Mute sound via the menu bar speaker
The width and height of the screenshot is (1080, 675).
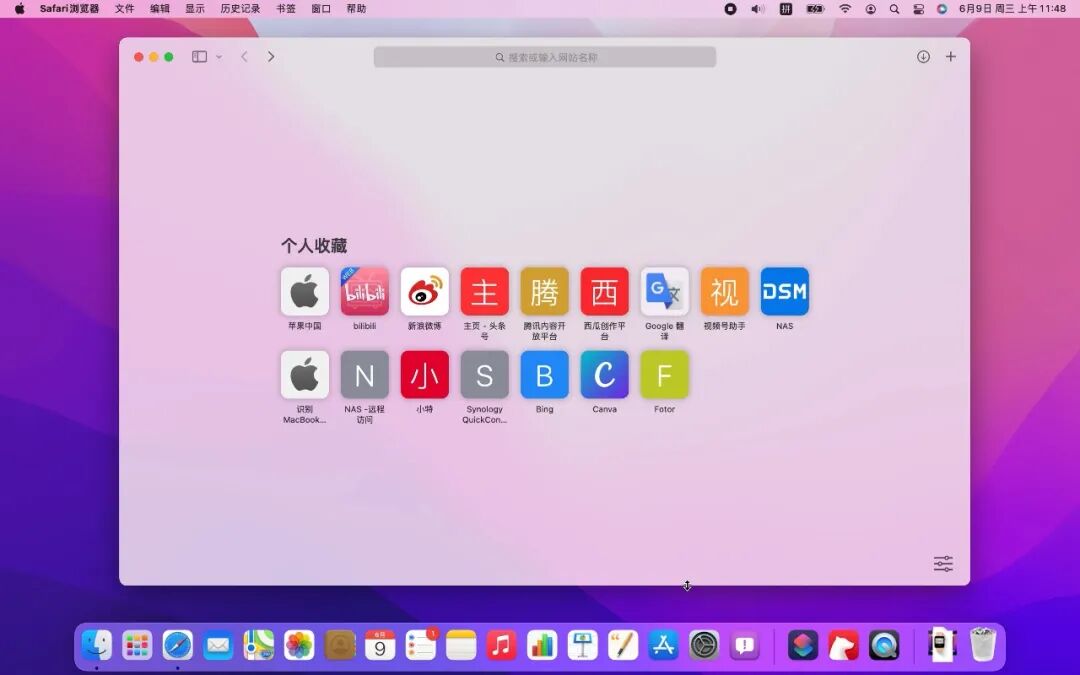tap(756, 9)
